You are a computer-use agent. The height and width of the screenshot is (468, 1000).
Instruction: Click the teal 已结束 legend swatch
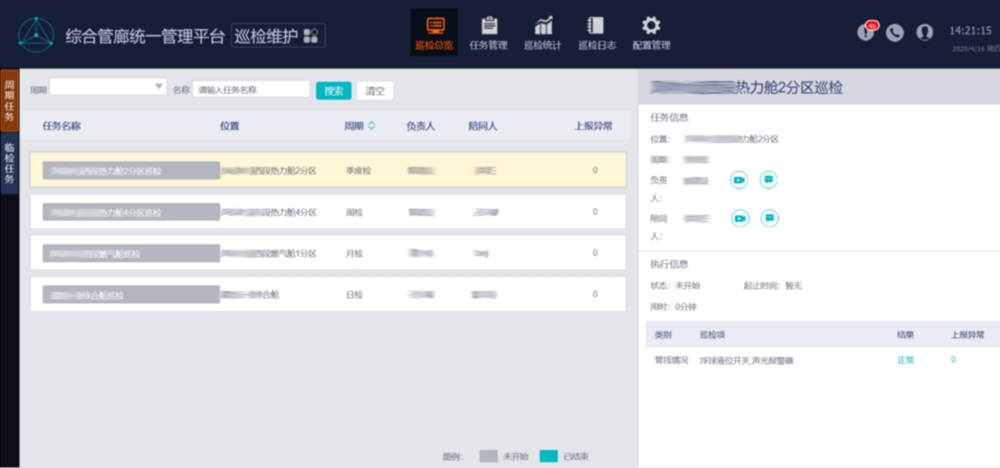[x=548, y=455]
